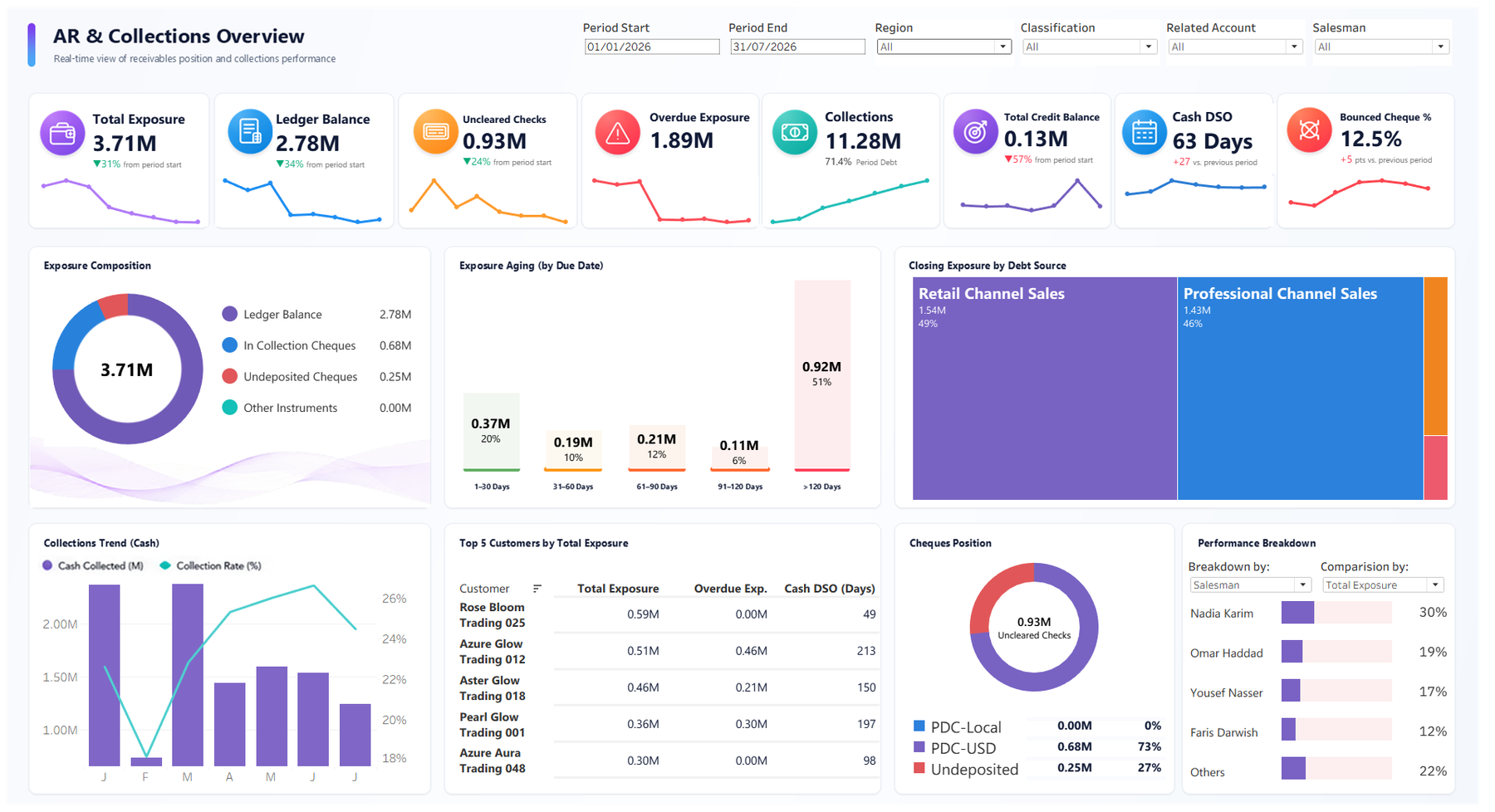
Task: Click the Cash DSO (Days) column header
Action: [830, 589]
